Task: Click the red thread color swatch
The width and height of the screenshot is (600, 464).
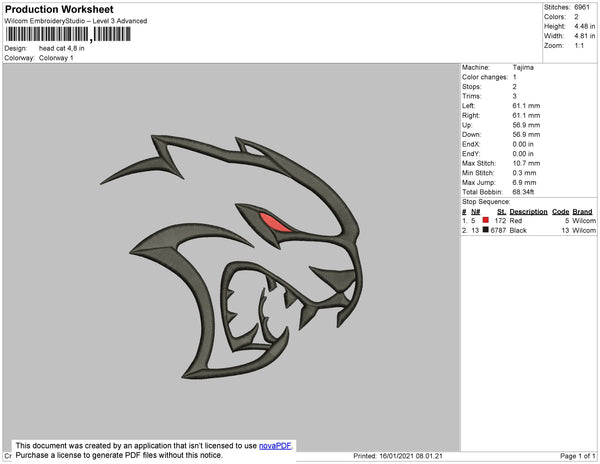Action: point(486,220)
